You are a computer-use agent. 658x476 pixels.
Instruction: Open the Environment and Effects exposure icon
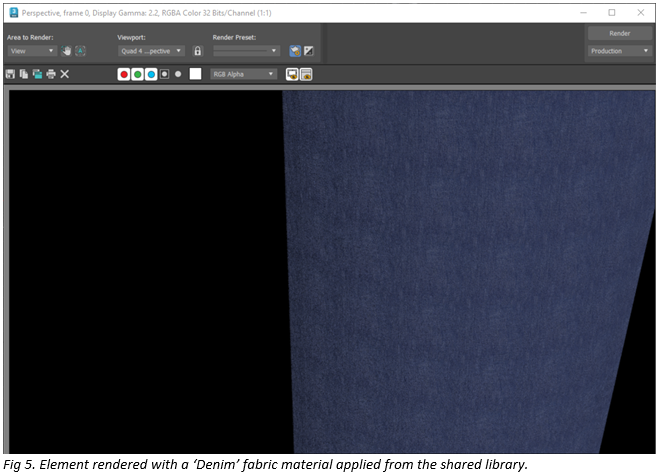click(308, 51)
